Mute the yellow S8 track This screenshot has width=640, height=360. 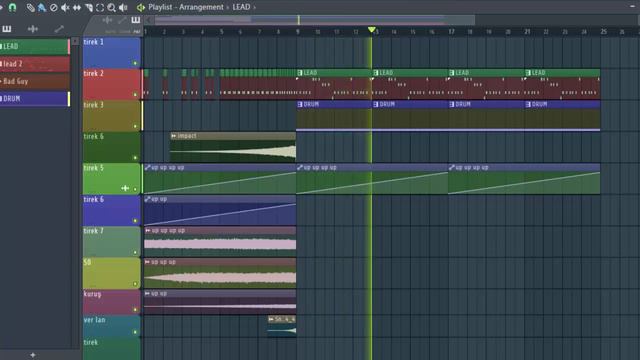[135, 284]
